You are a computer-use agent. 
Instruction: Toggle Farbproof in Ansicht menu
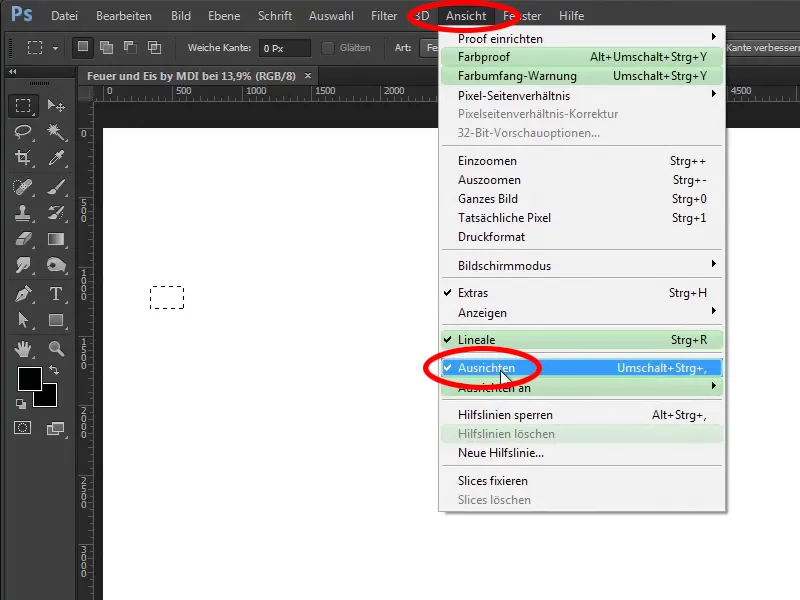pyautogui.click(x=582, y=57)
